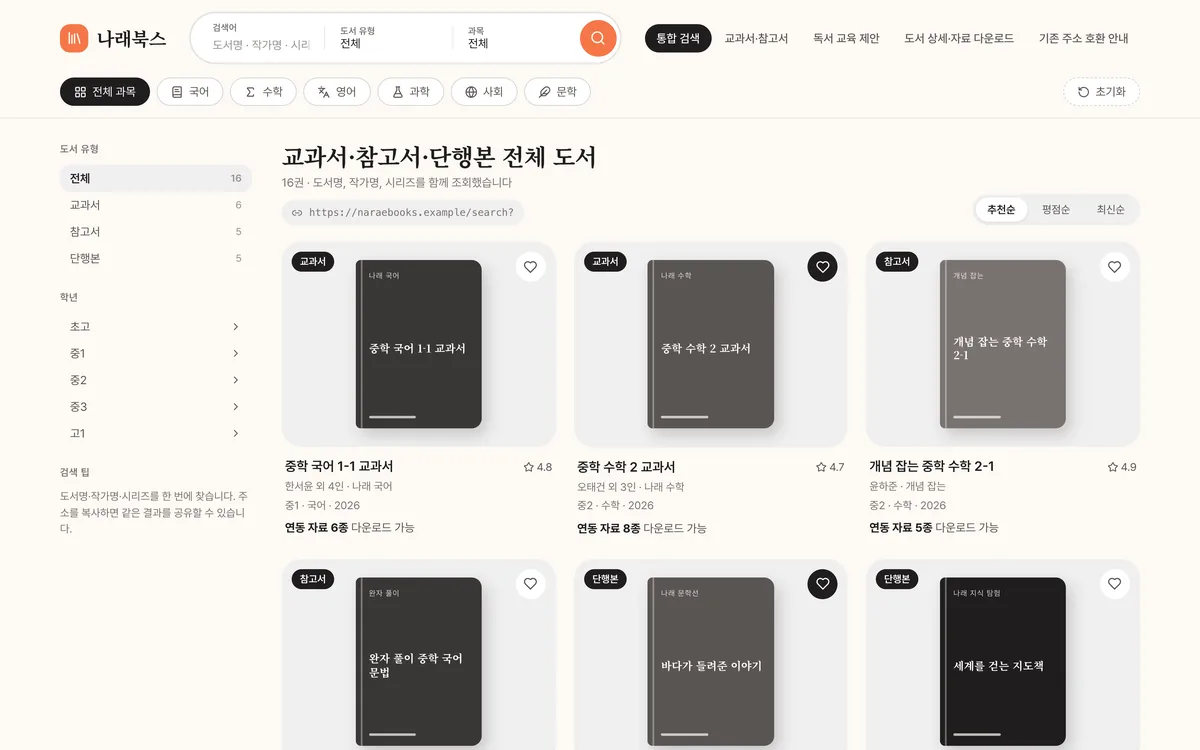
Task: Select 단행본 in 도서 유형 sidebar
Action: (155, 258)
